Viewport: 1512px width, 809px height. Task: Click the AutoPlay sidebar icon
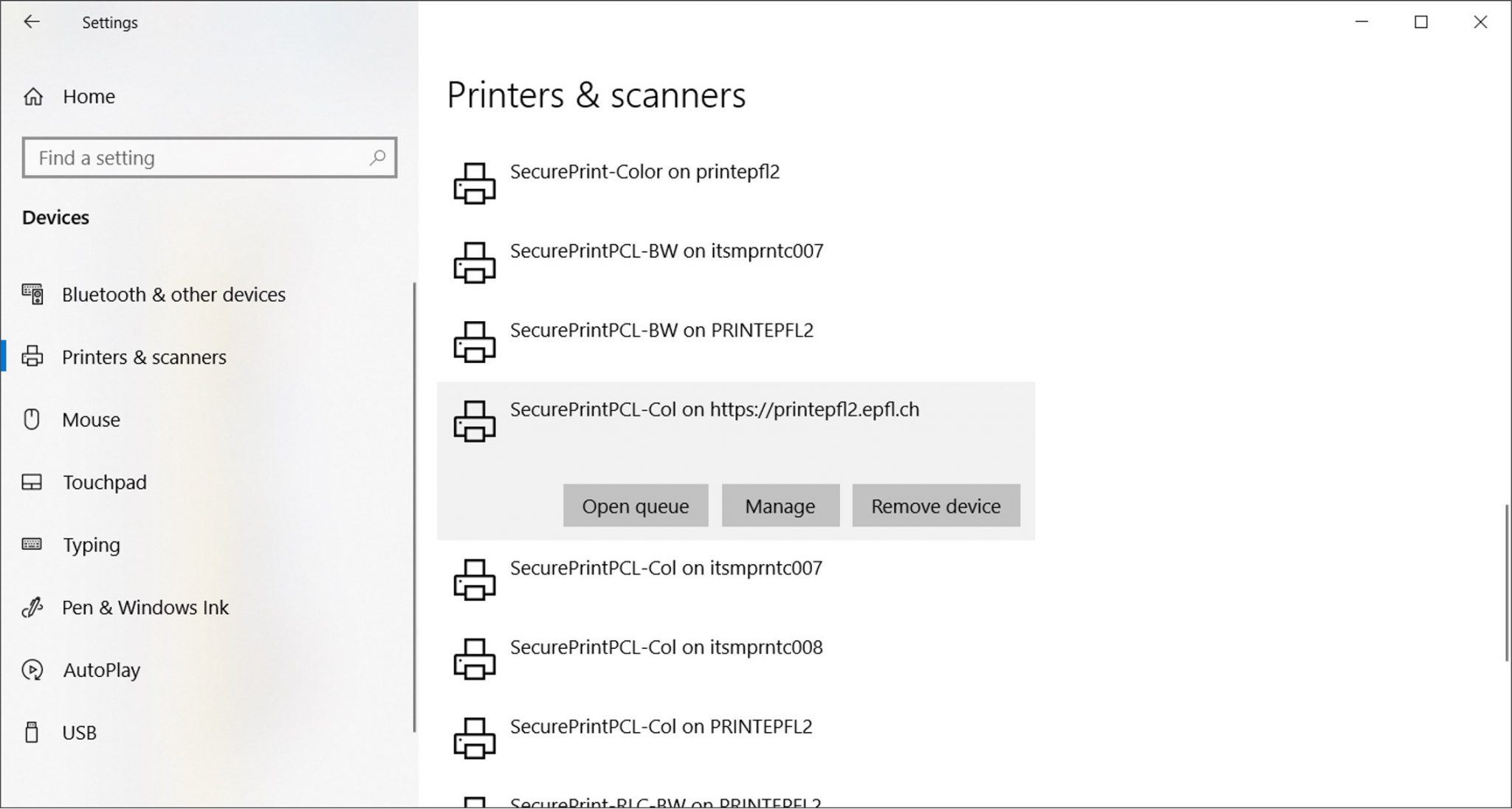(x=32, y=670)
